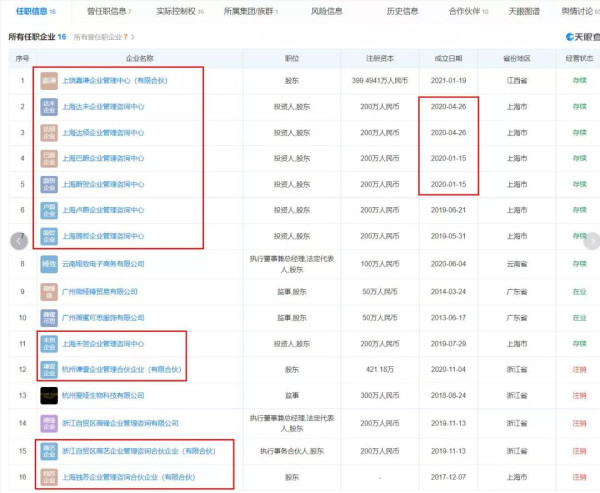The image size is (600, 493).
Task: Open the 实际控制权 tab
Action: pos(180,11)
